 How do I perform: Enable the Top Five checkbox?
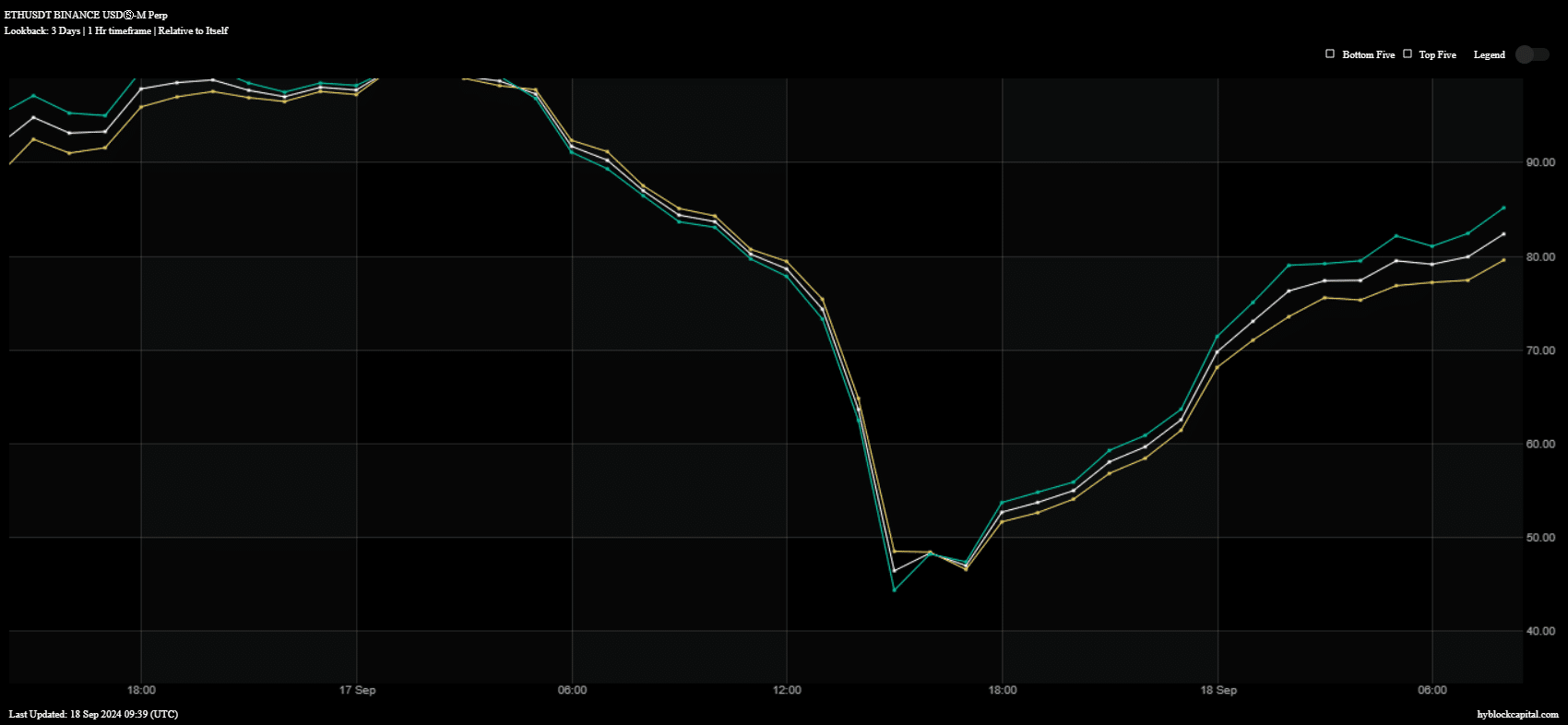(1408, 53)
